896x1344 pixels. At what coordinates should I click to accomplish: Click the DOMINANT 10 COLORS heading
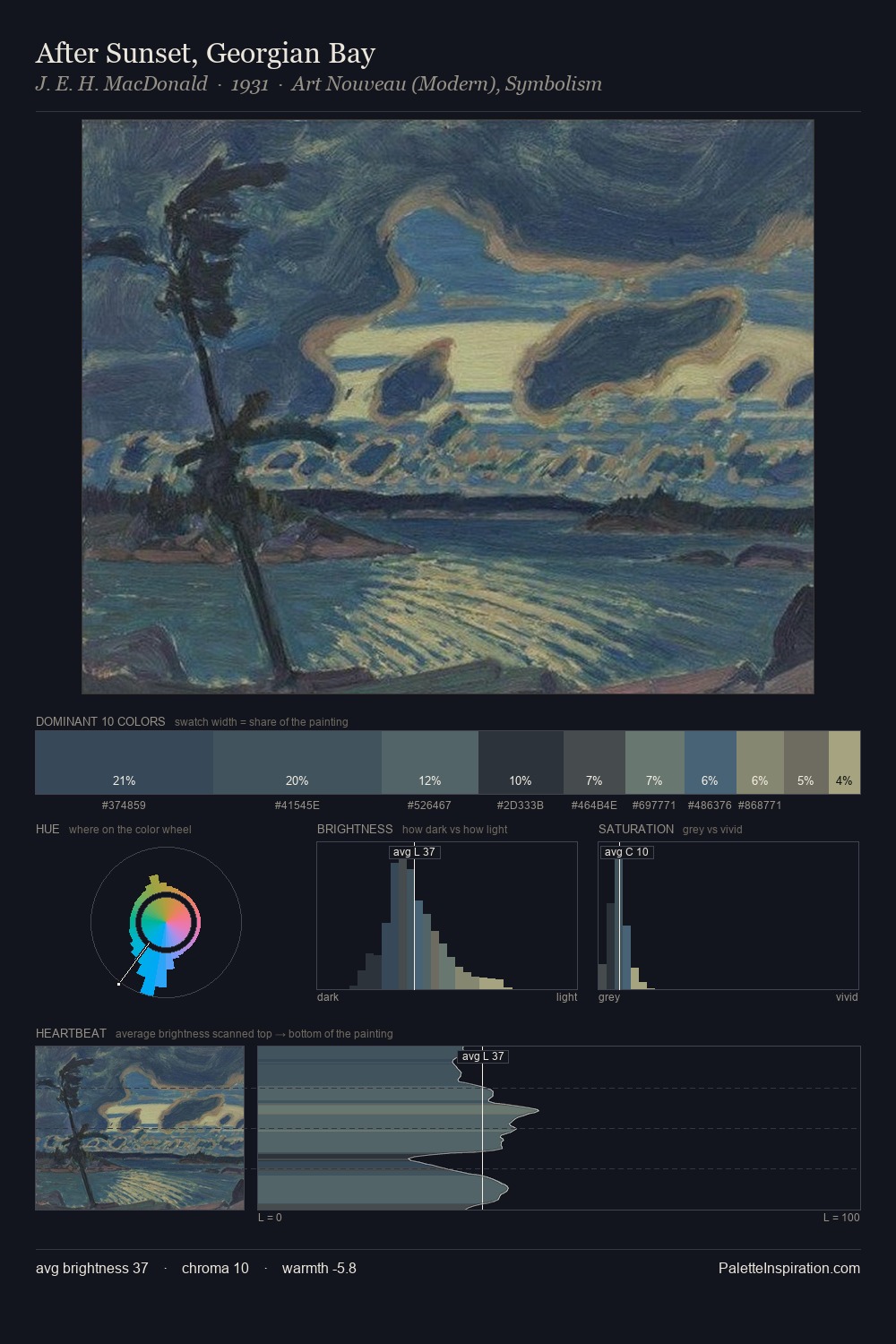[100, 721]
